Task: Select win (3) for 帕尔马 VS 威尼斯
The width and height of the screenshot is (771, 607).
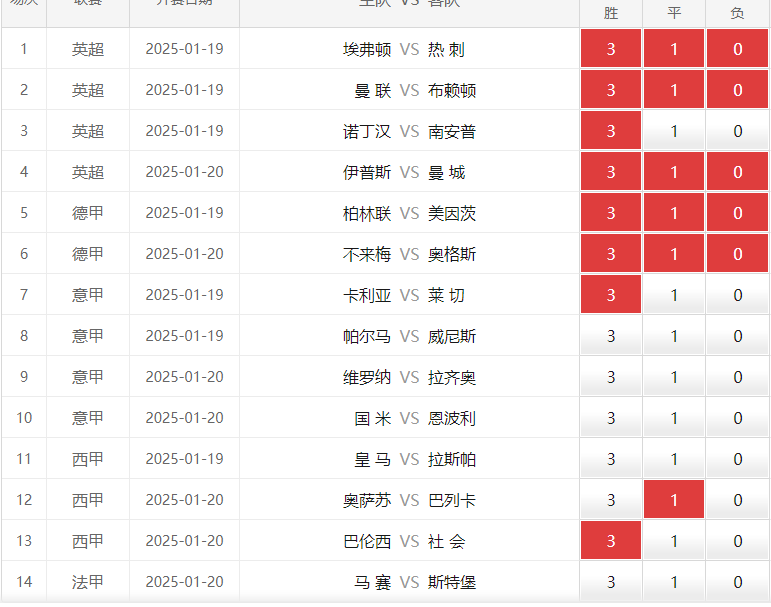Action: [611, 336]
